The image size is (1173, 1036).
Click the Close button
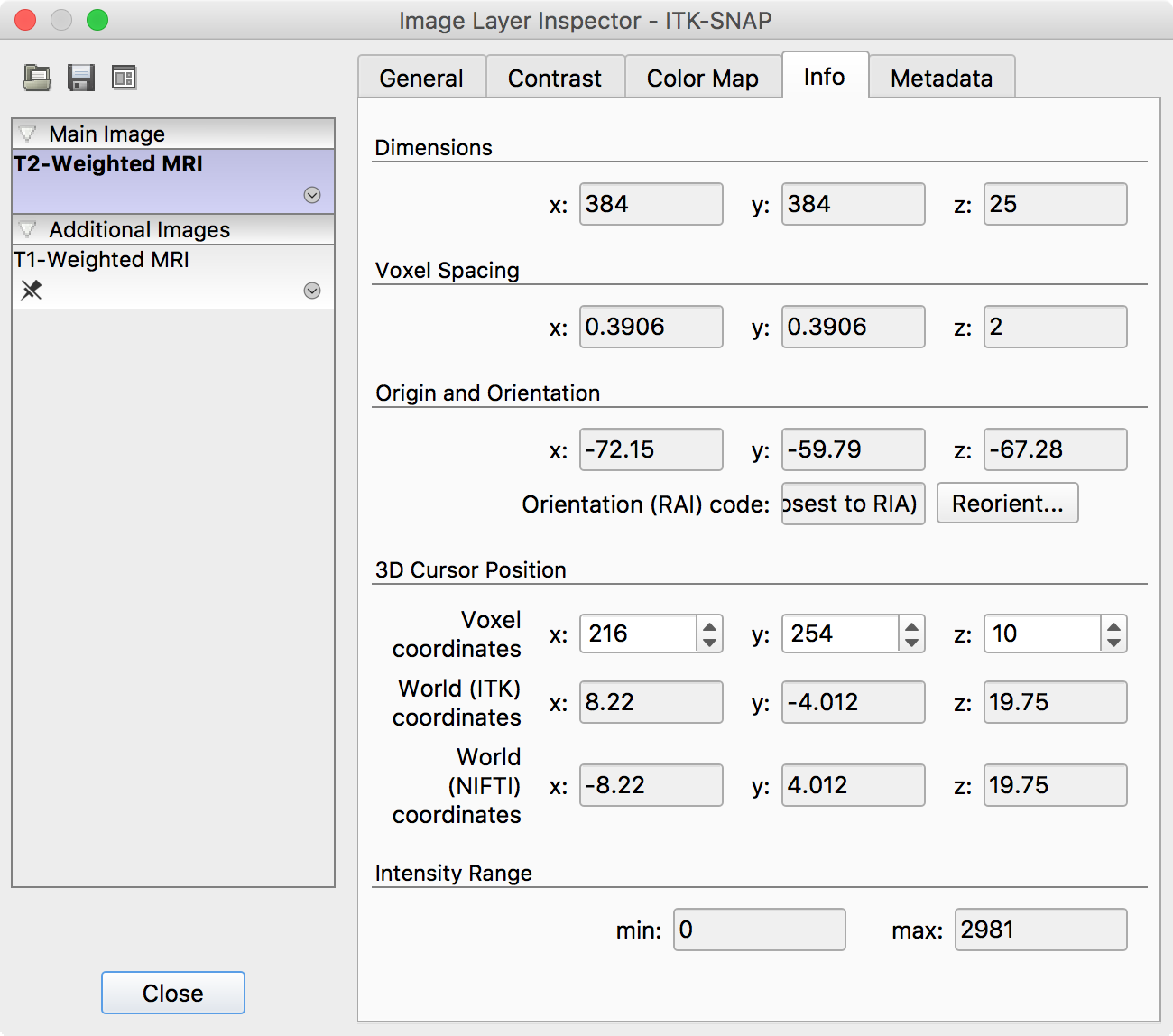(x=173, y=993)
